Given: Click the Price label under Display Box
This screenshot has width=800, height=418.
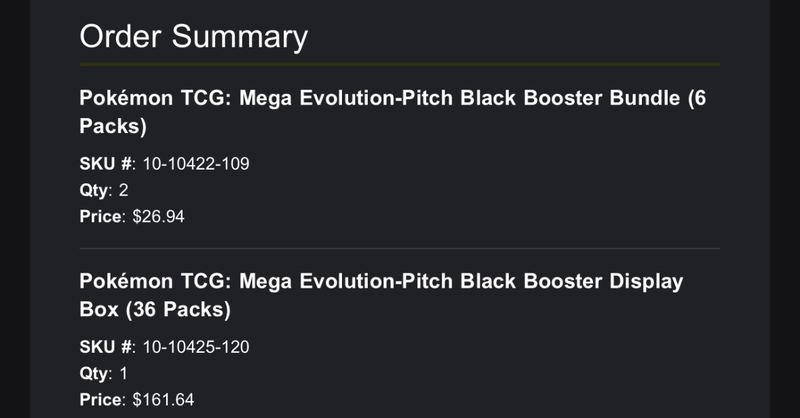Looking at the screenshot, I should pyautogui.click(x=101, y=400).
